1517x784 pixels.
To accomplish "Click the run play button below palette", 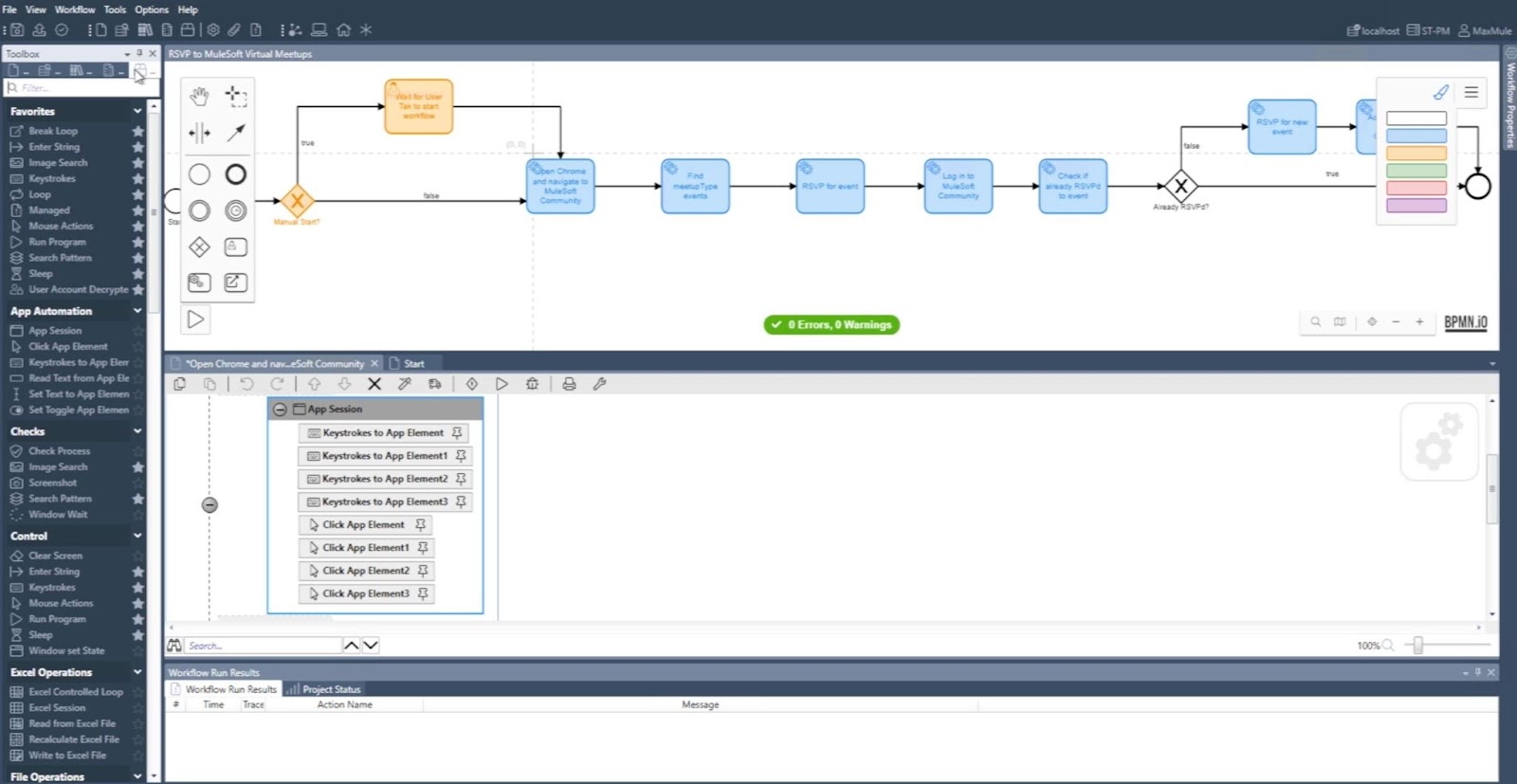I will (195, 319).
